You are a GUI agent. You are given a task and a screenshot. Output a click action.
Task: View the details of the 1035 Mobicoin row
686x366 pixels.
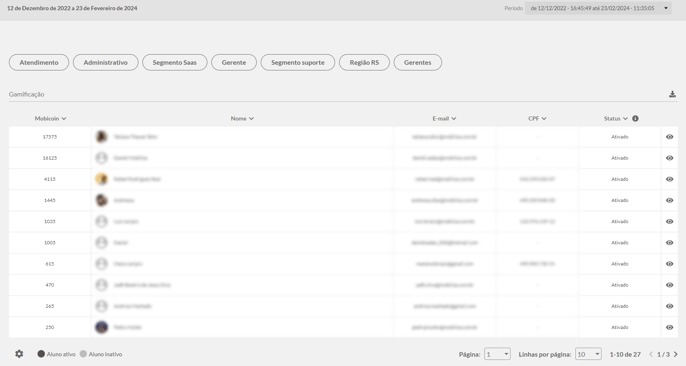coord(669,221)
